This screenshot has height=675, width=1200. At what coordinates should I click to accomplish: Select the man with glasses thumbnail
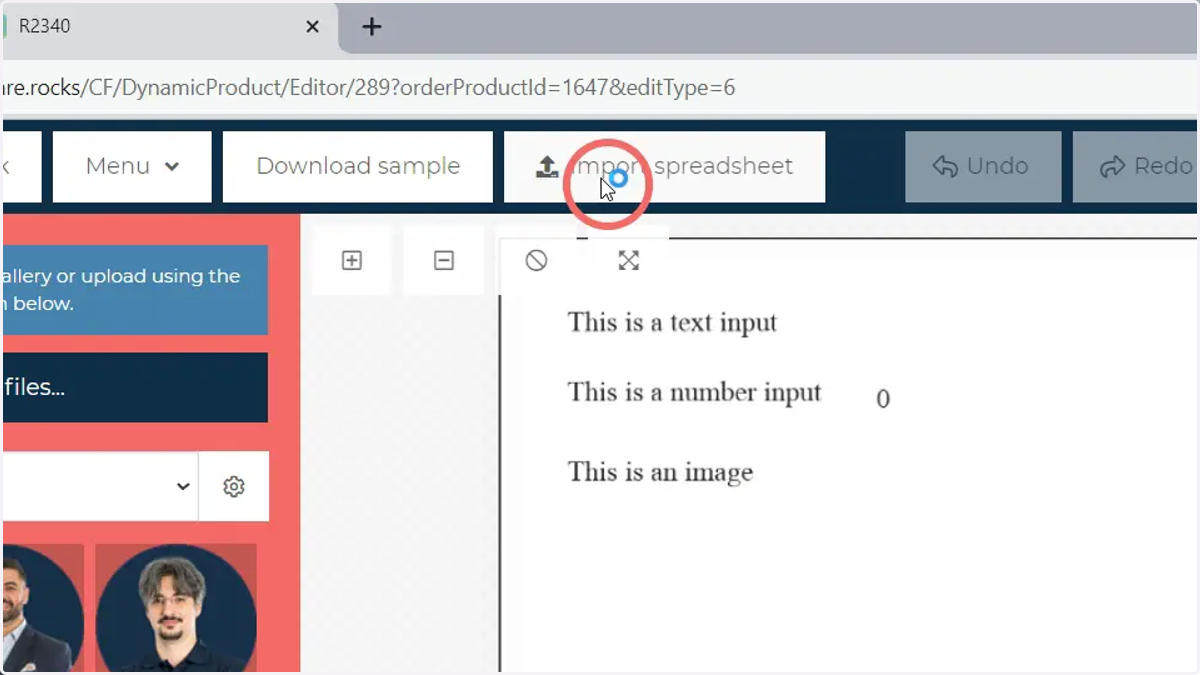(176, 608)
